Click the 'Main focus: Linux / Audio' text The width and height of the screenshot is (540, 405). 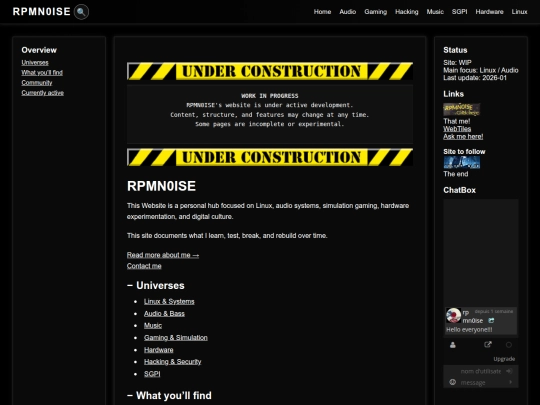(x=480, y=70)
